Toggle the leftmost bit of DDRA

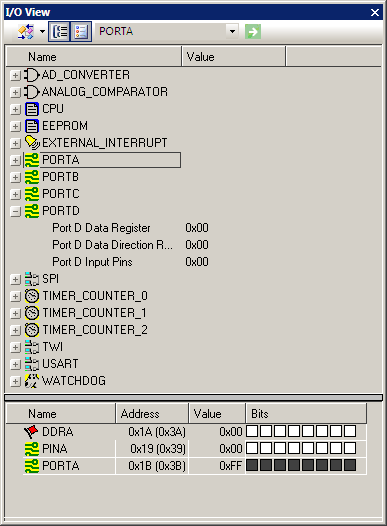(252, 431)
